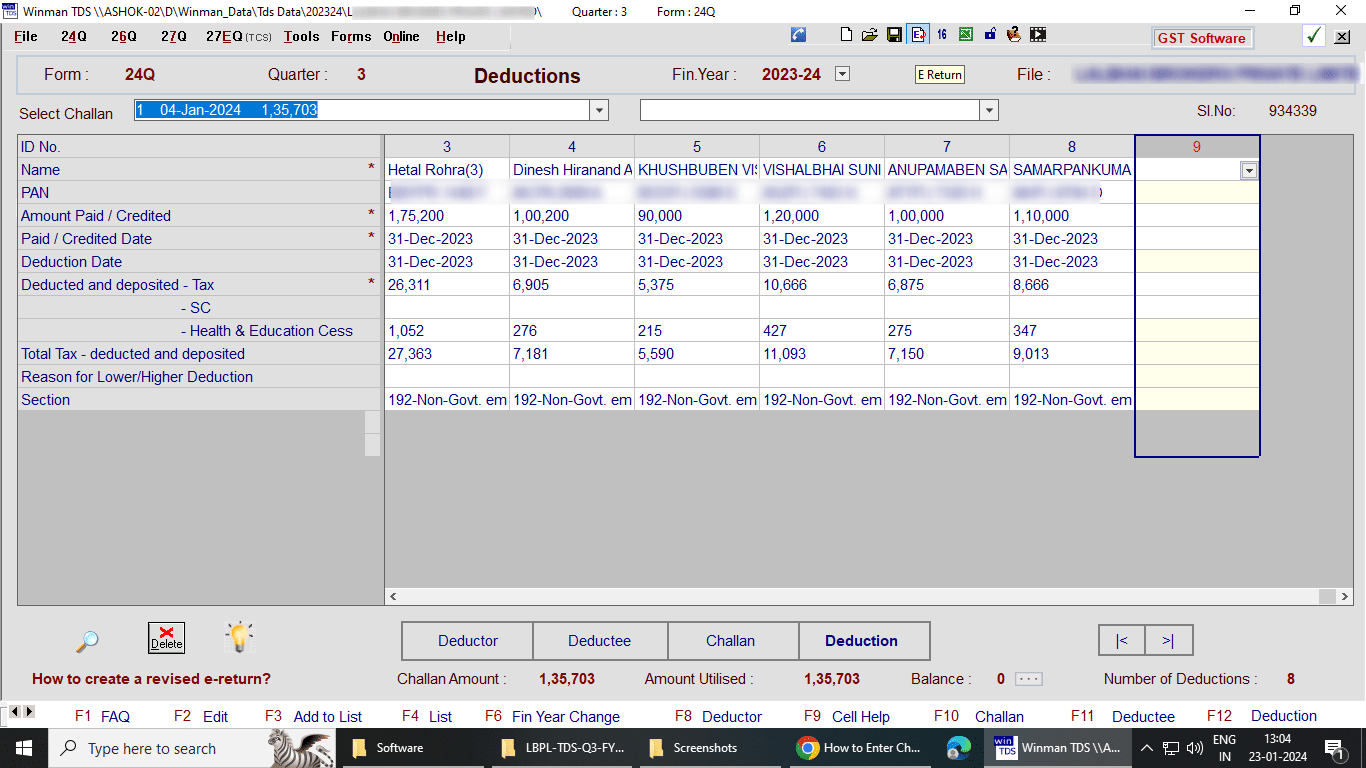Click the Save floppy disk icon

pos(894,35)
